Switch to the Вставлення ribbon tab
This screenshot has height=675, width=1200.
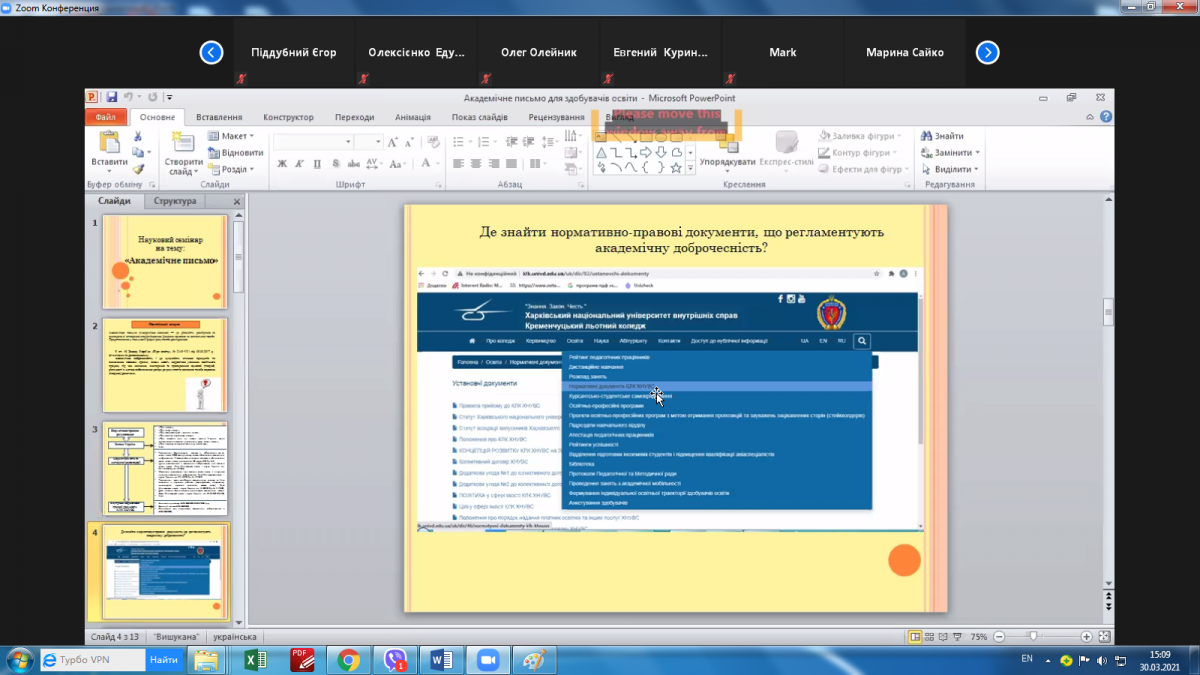[218, 117]
